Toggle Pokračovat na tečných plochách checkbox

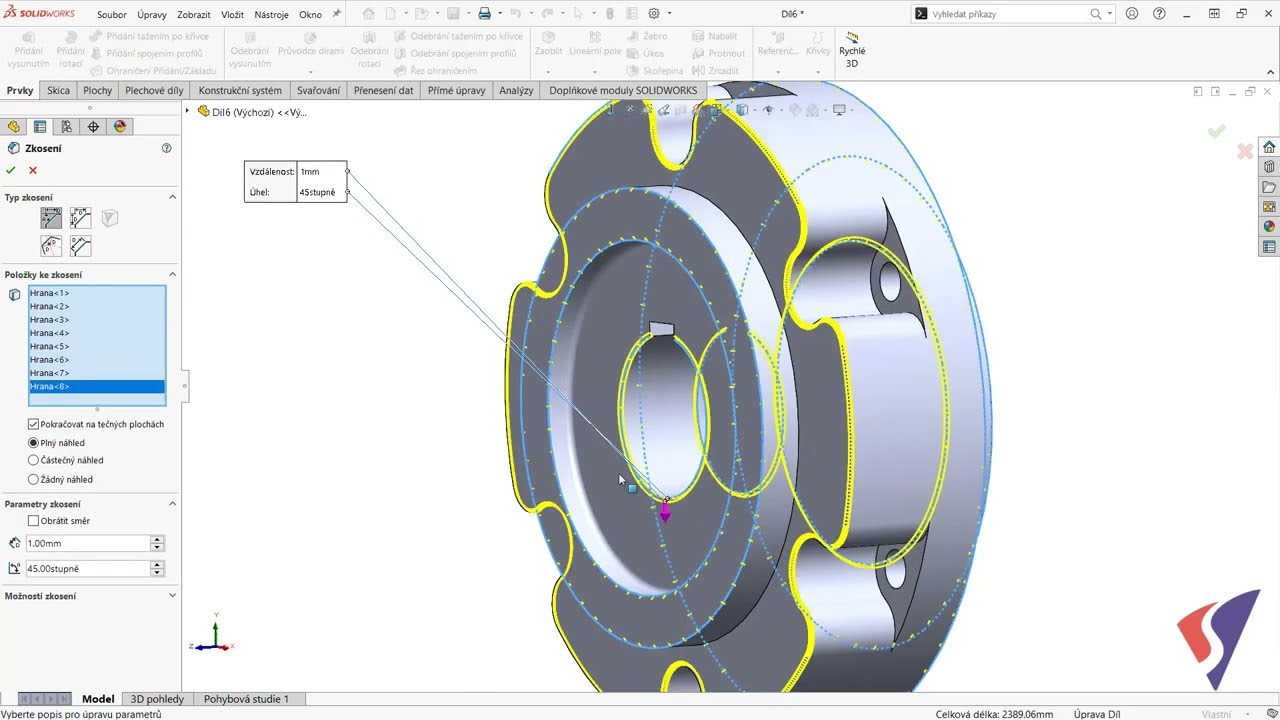coord(33,424)
